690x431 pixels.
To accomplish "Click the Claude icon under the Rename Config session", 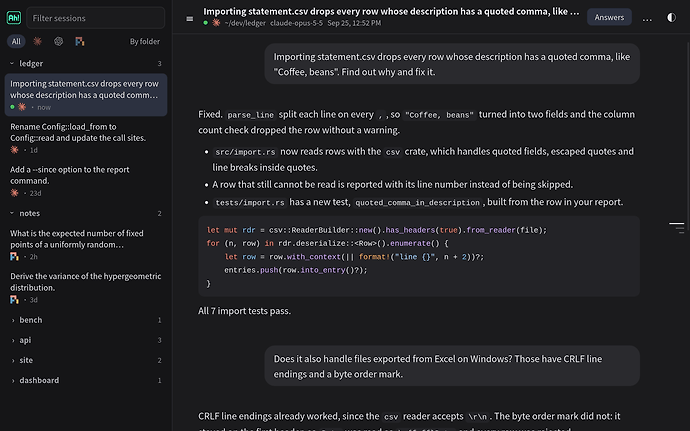I will click(x=15, y=150).
